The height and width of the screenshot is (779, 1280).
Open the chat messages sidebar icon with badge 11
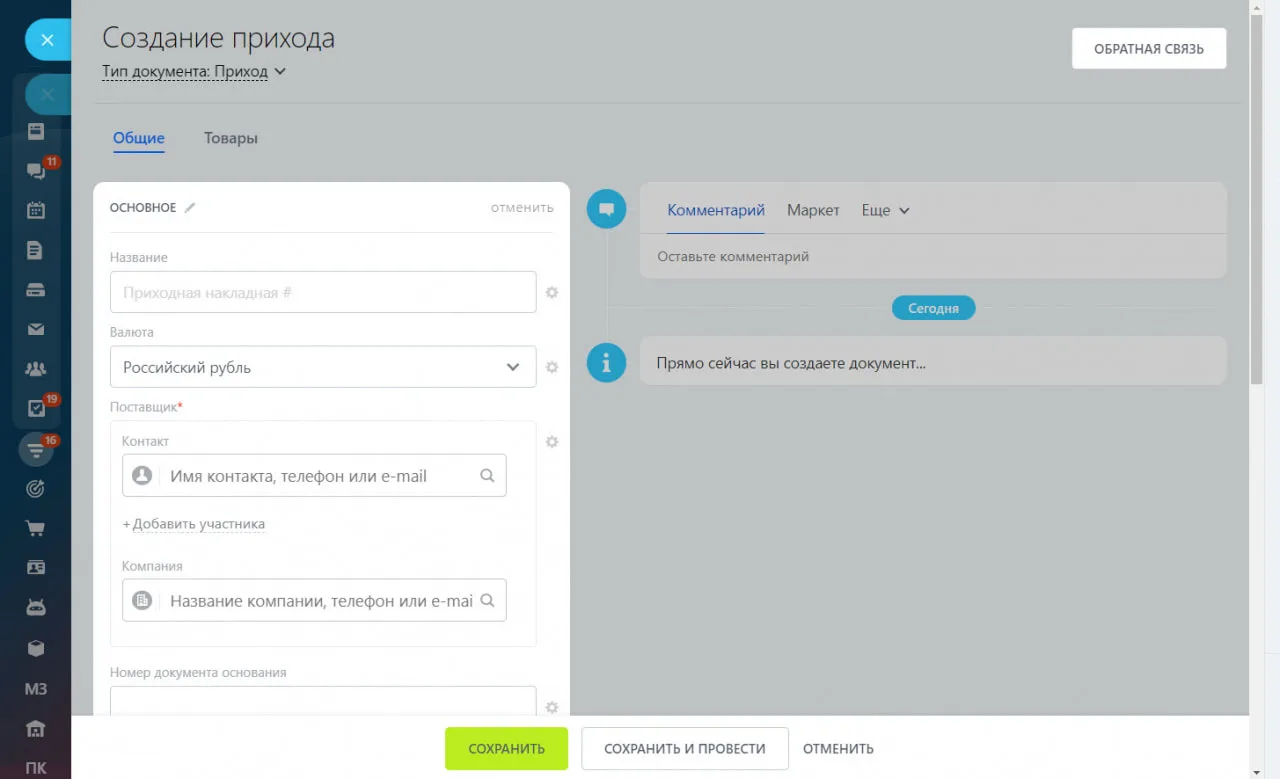(37, 171)
